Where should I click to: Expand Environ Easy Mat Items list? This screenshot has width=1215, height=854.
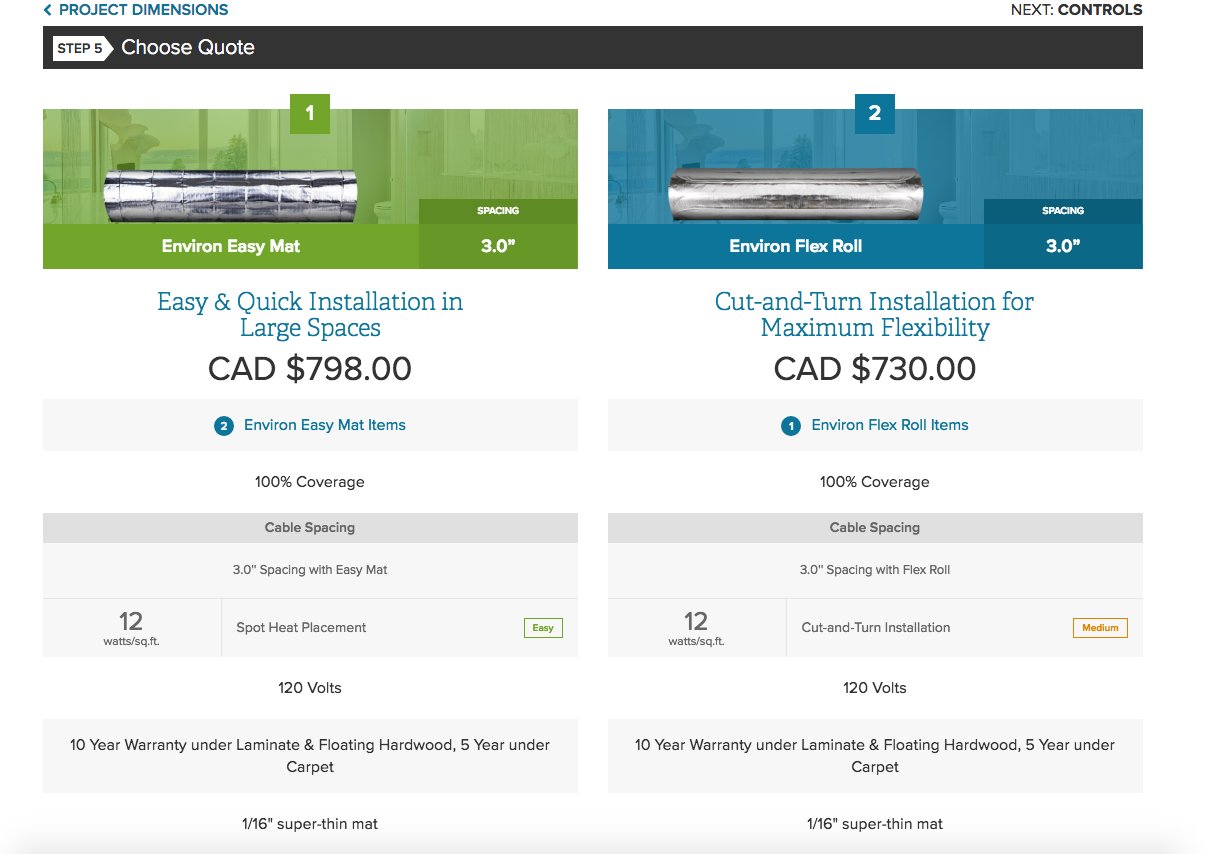point(324,425)
